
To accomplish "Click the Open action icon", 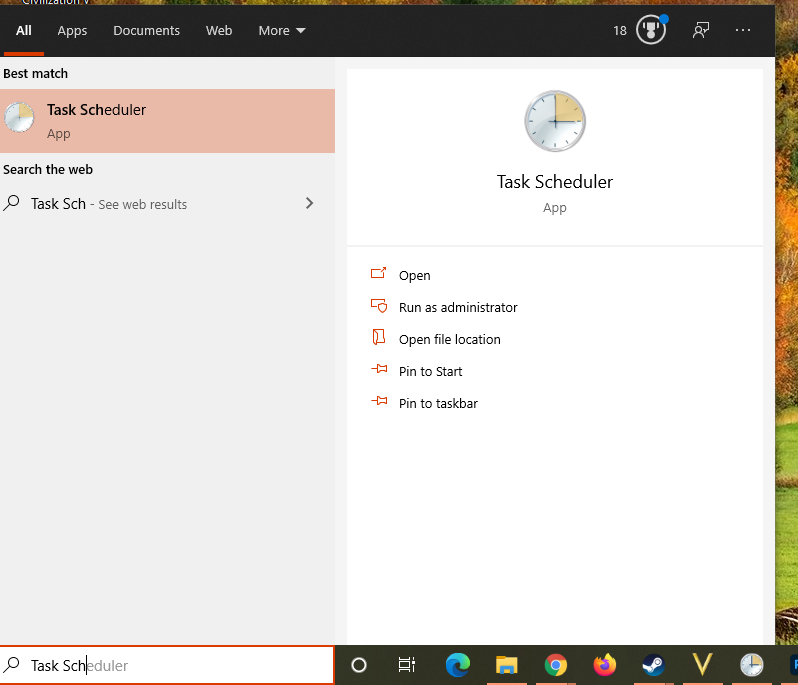I will pyautogui.click(x=378, y=273).
